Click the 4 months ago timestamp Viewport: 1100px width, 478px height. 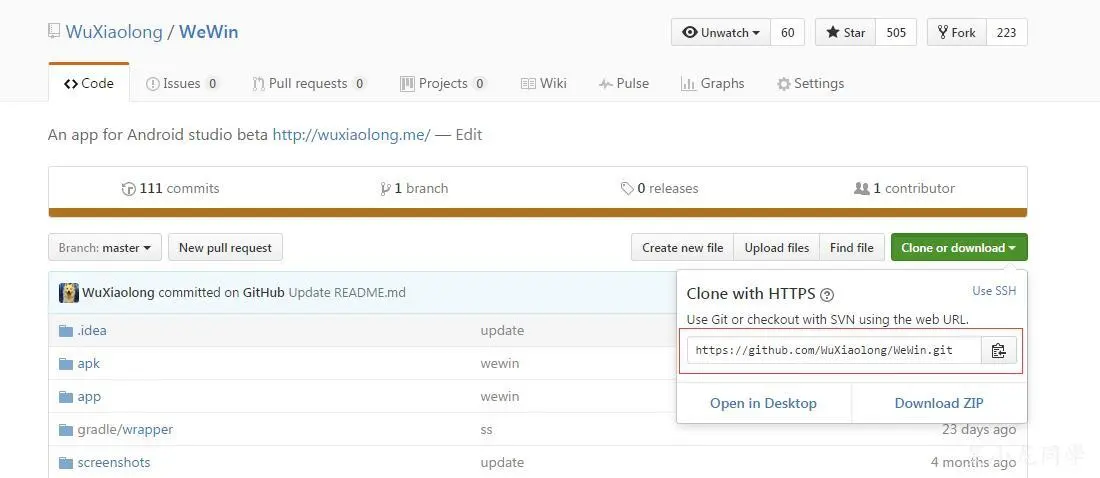(x=974, y=463)
